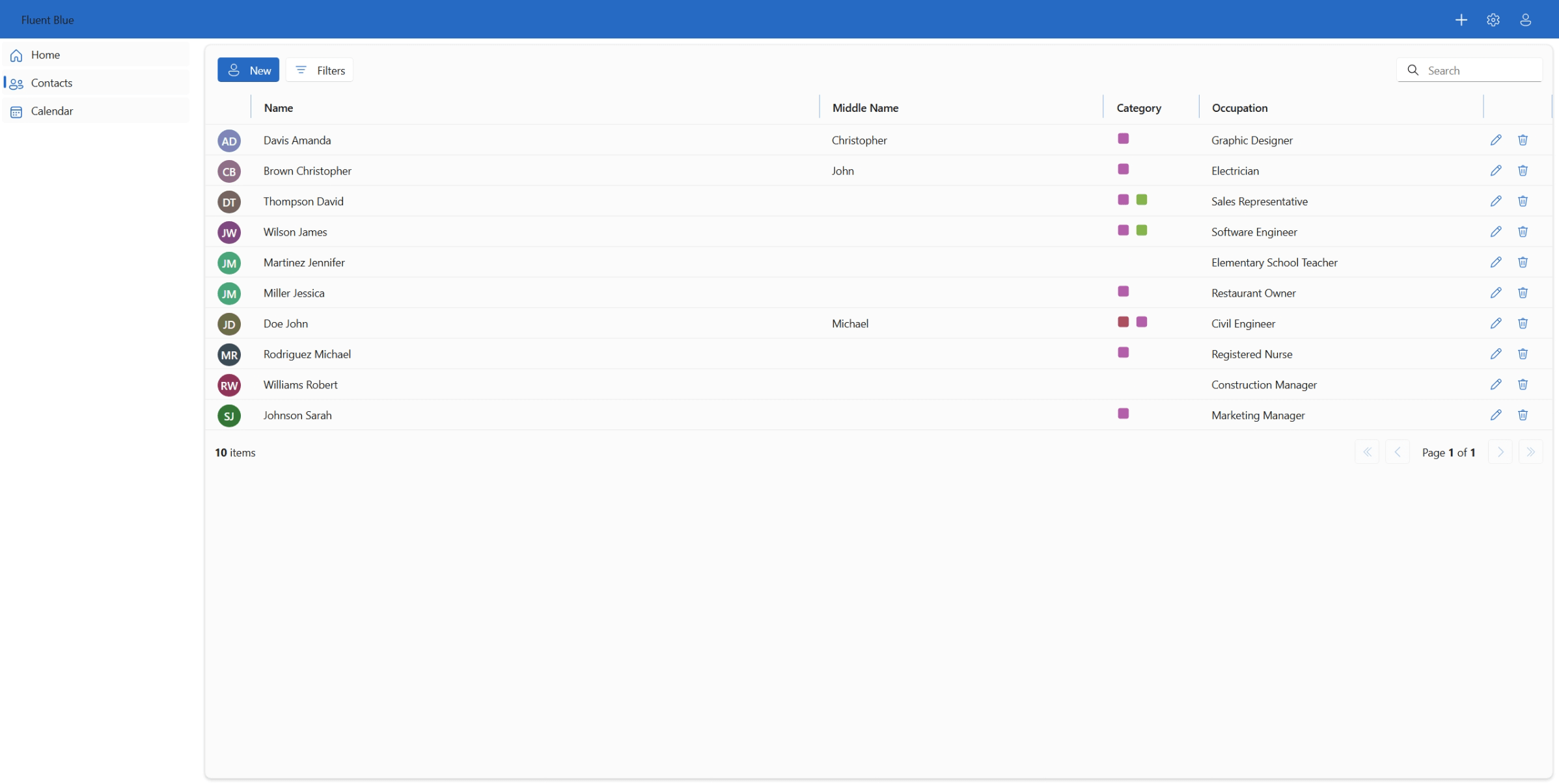Go to the next page of contacts
1559x784 pixels.
pyautogui.click(x=1500, y=452)
